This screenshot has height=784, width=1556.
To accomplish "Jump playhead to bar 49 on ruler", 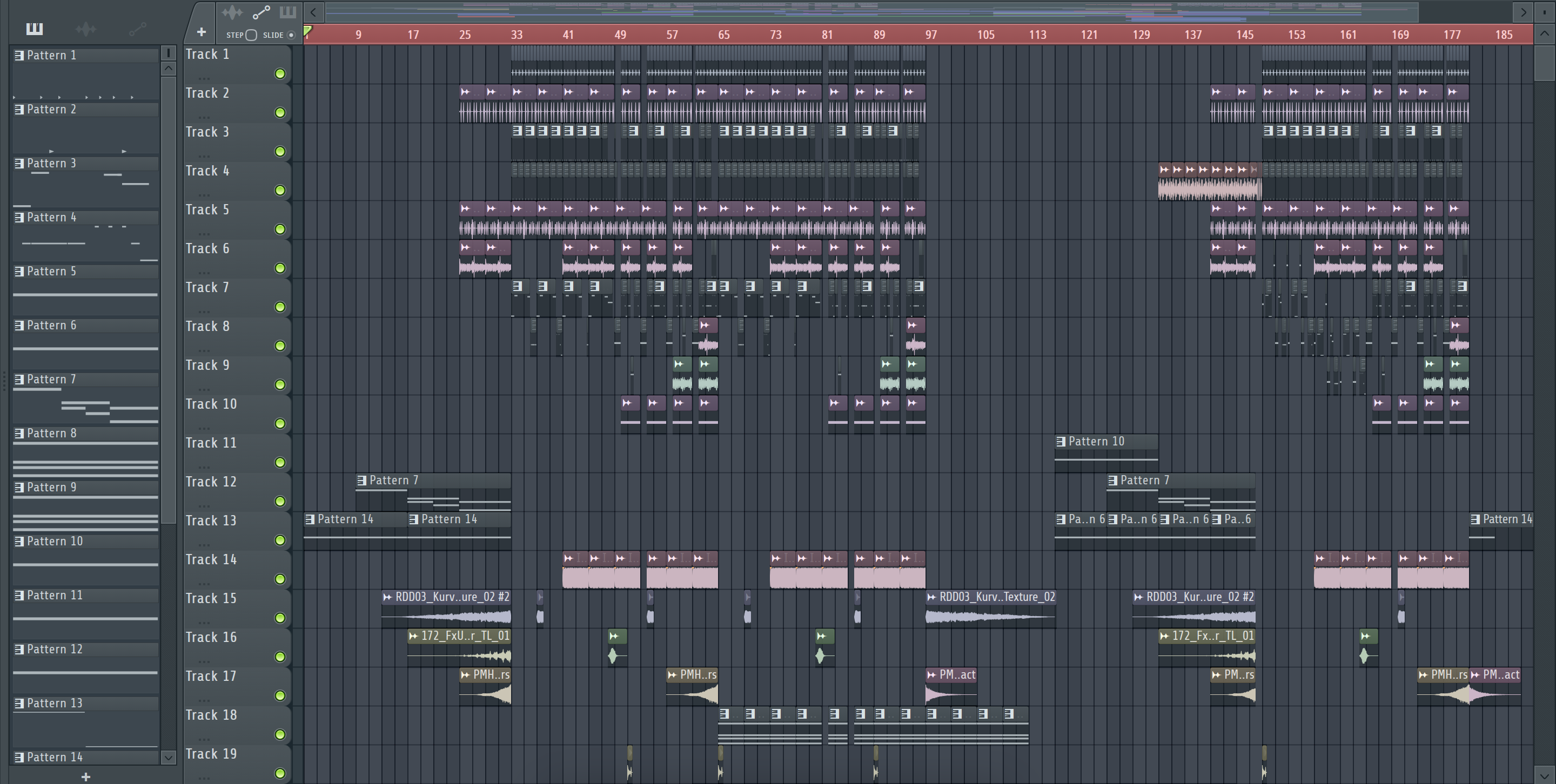I will pos(620,35).
